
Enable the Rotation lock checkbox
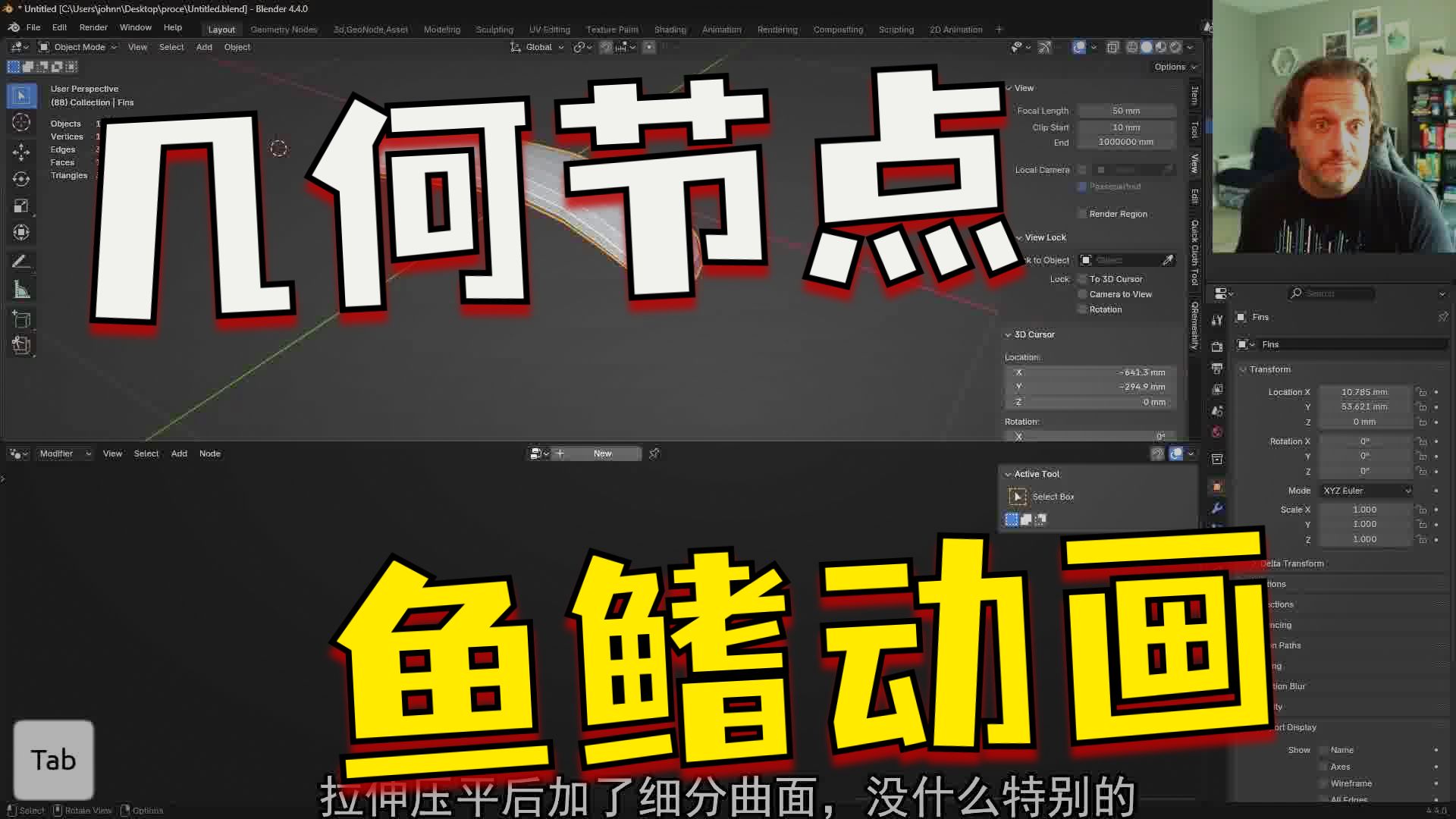coord(1082,309)
